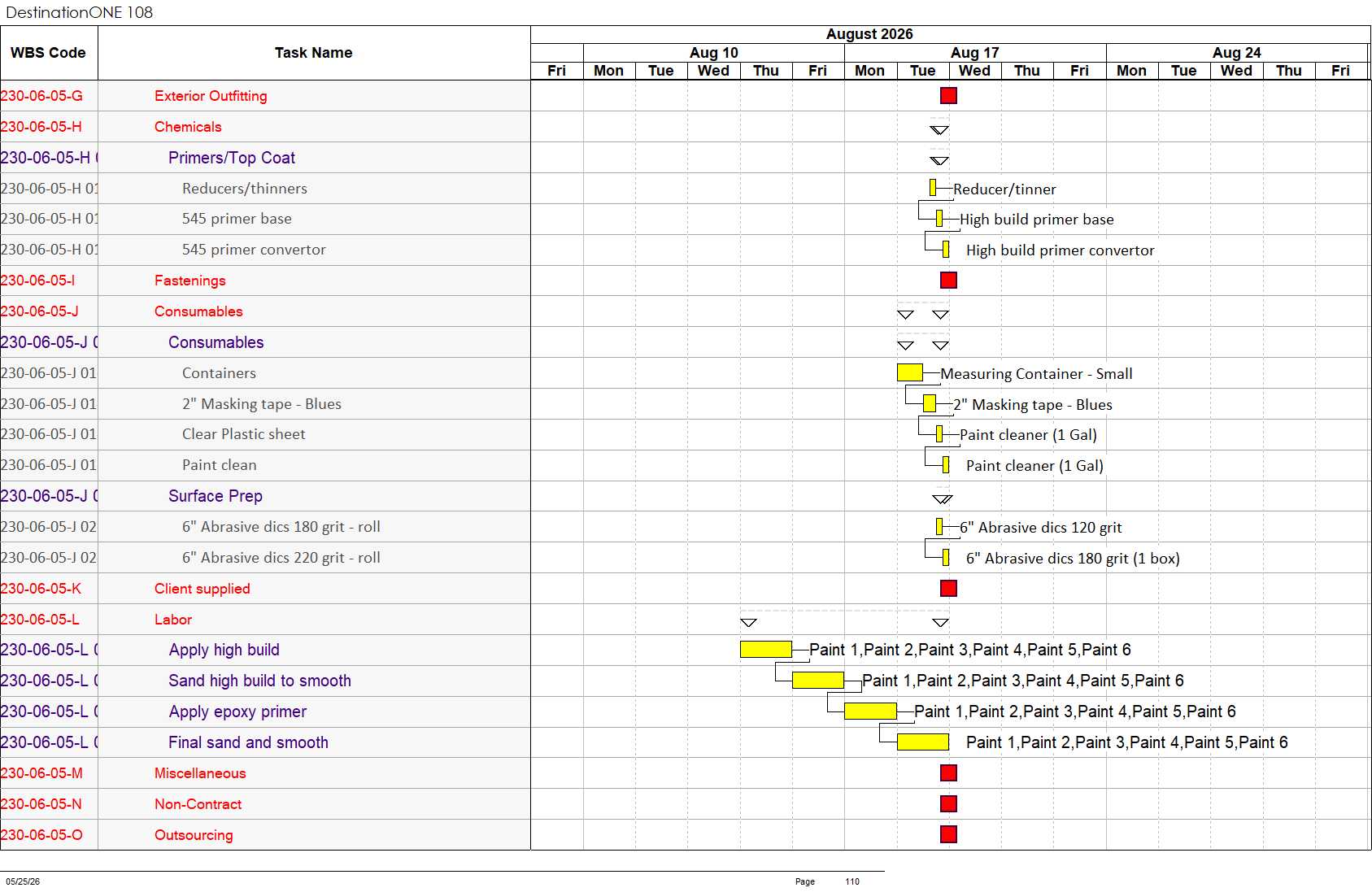Click the red Exterior Outfitting milestone marker
The width and height of the screenshot is (1372, 892).
948,96
